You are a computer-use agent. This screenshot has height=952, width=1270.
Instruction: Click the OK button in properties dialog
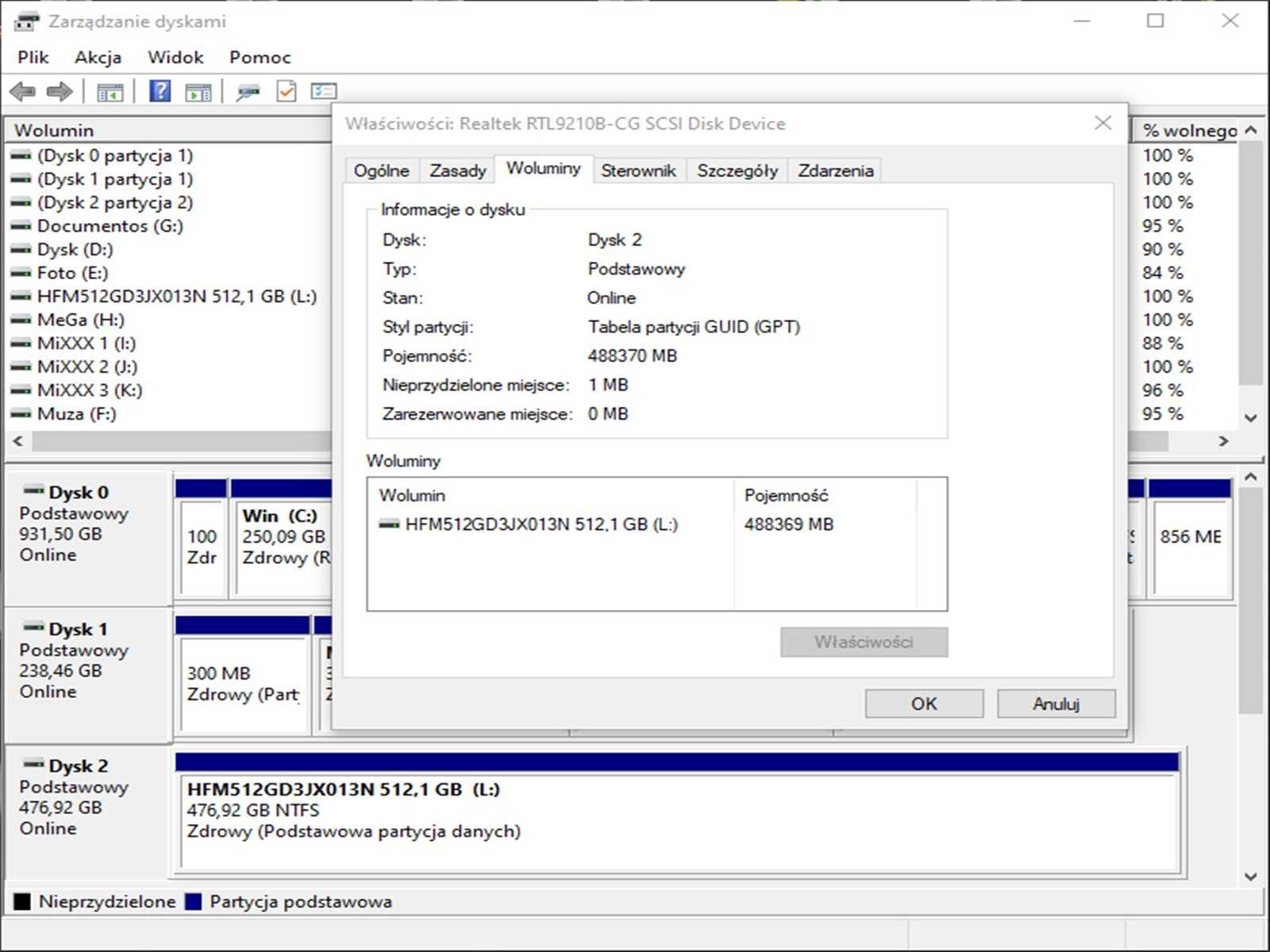[x=924, y=704]
